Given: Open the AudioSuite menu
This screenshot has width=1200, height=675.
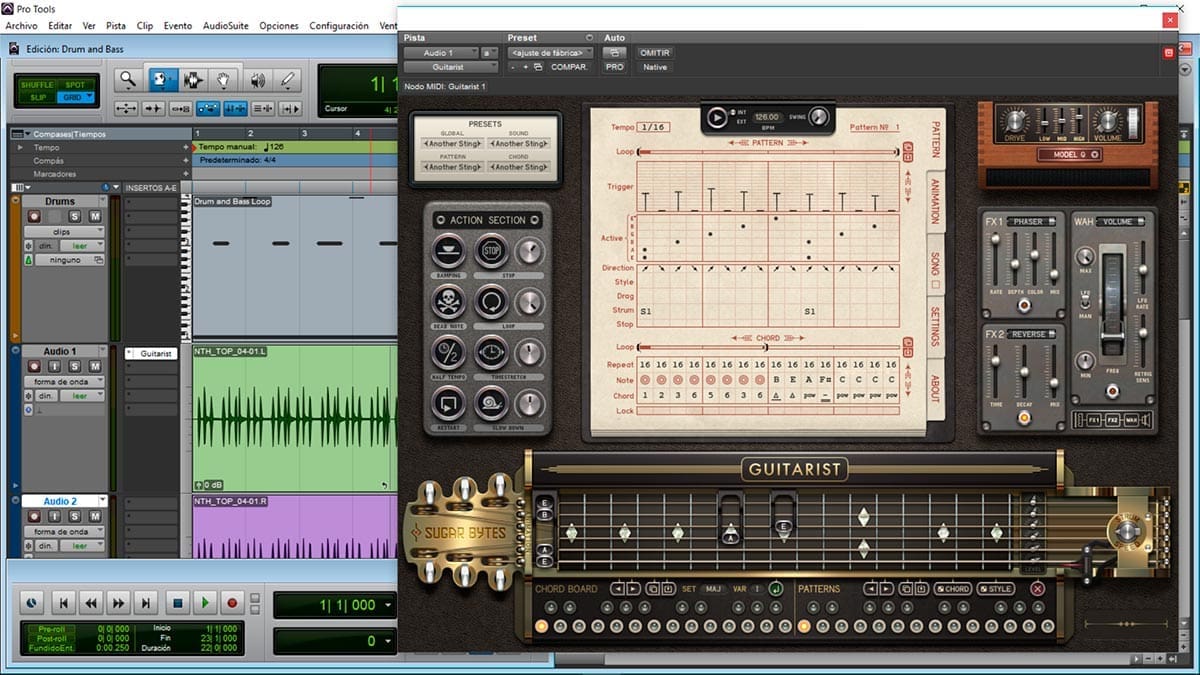Looking at the screenshot, I should (x=226, y=25).
